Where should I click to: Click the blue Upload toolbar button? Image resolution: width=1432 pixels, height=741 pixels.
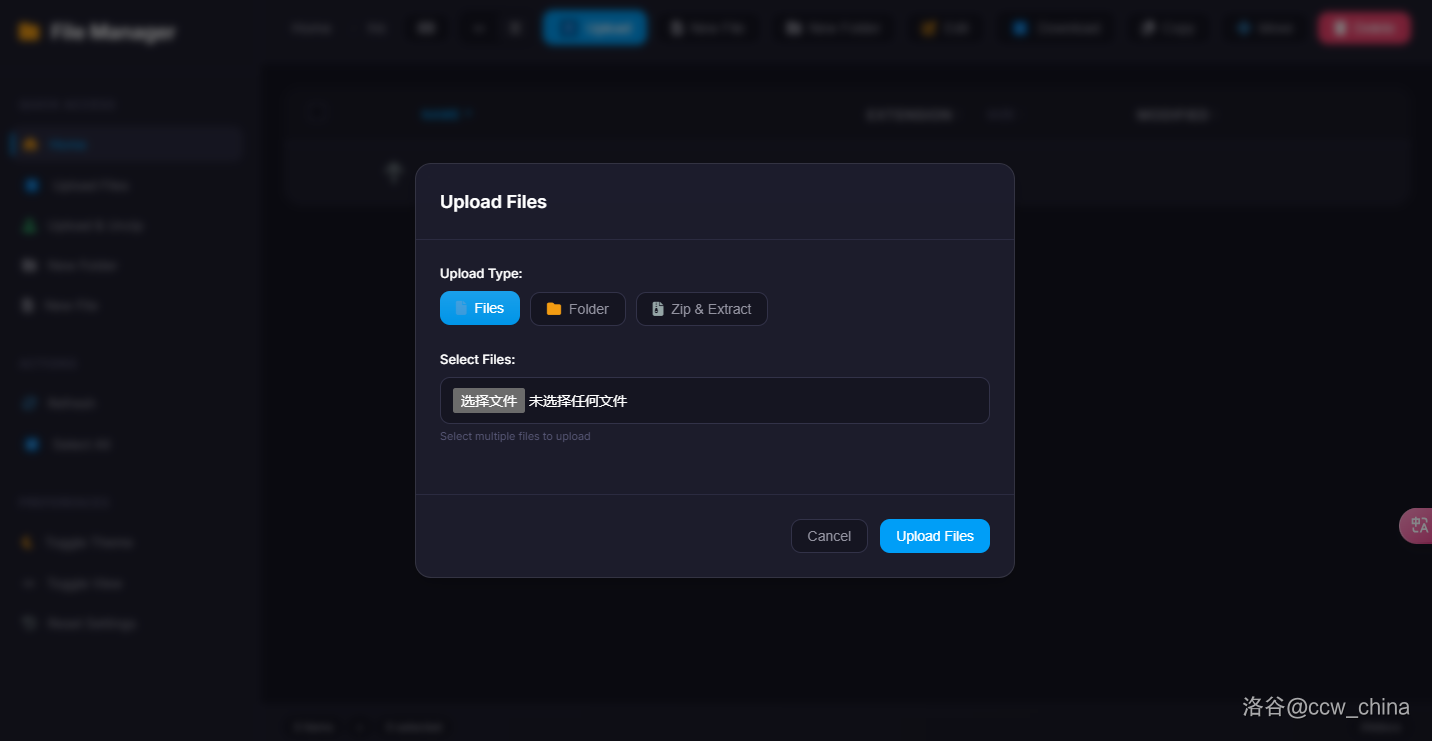(x=595, y=28)
